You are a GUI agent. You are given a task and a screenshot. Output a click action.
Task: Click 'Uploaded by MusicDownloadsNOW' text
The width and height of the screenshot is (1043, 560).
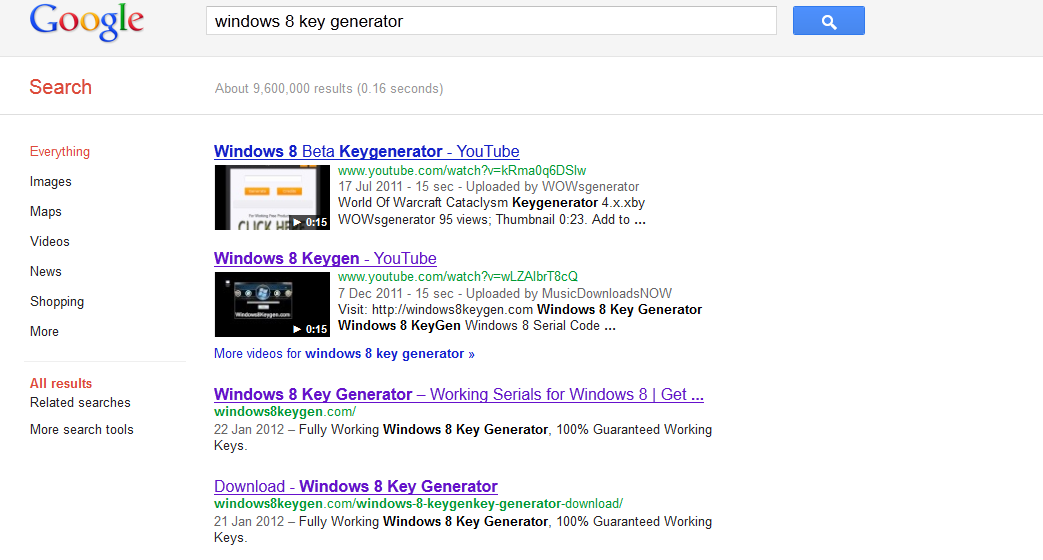coord(569,293)
